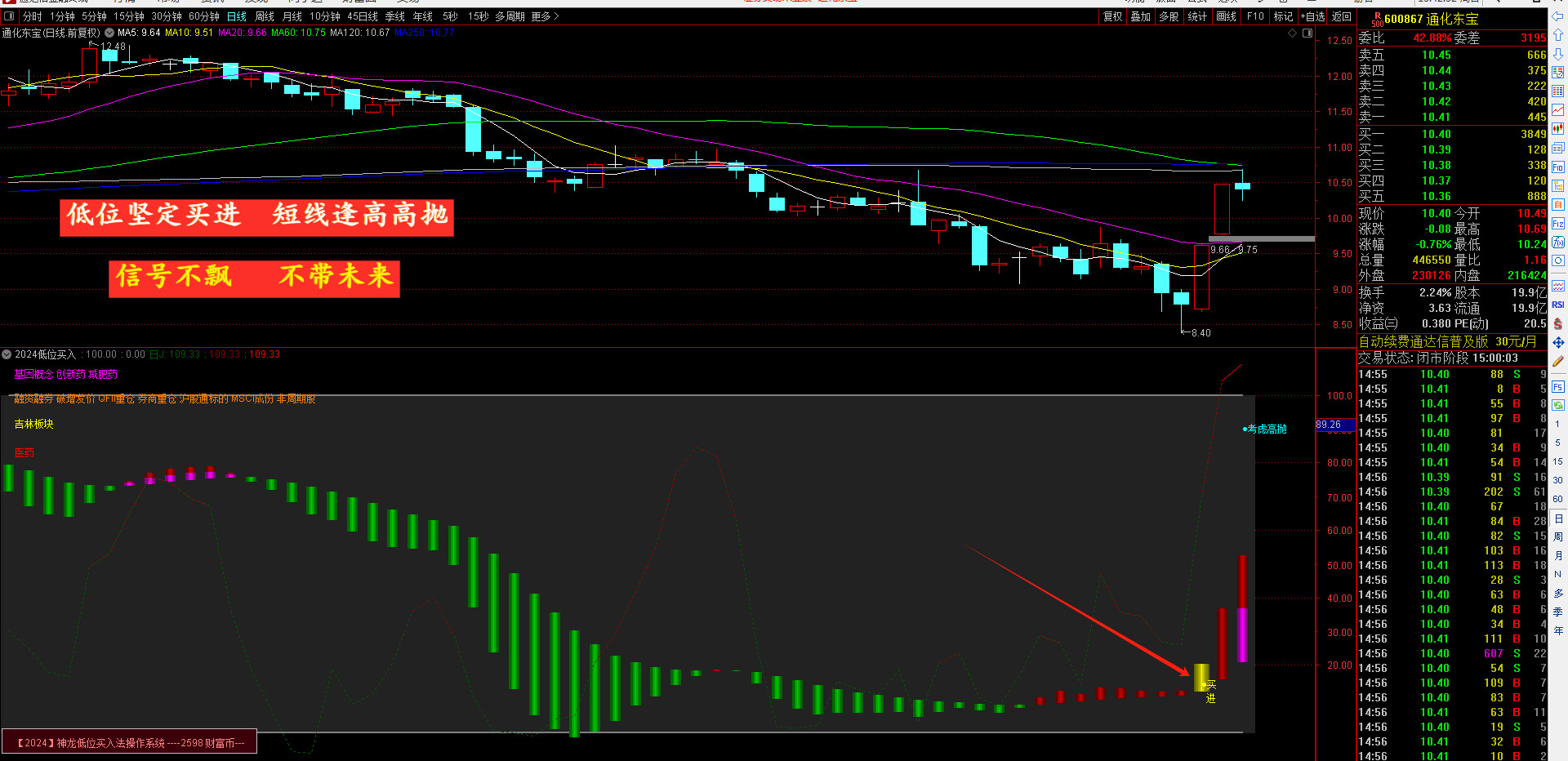The height and width of the screenshot is (761, 1568).
Task: Click the diamond icon at chart top-right
Action: click(1292, 33)
